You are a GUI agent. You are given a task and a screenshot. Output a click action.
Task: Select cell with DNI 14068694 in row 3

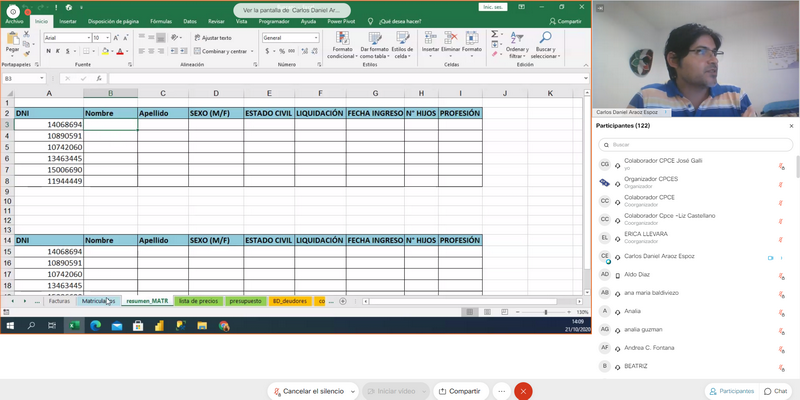49,124
